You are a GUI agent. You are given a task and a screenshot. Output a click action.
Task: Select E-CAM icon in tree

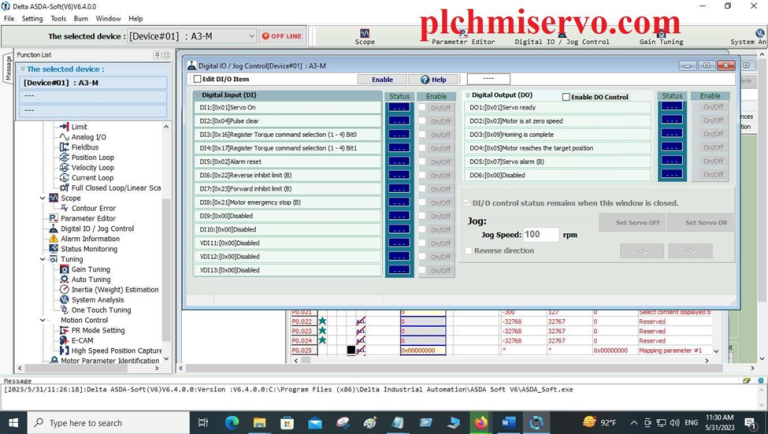(x=64, y=340)
